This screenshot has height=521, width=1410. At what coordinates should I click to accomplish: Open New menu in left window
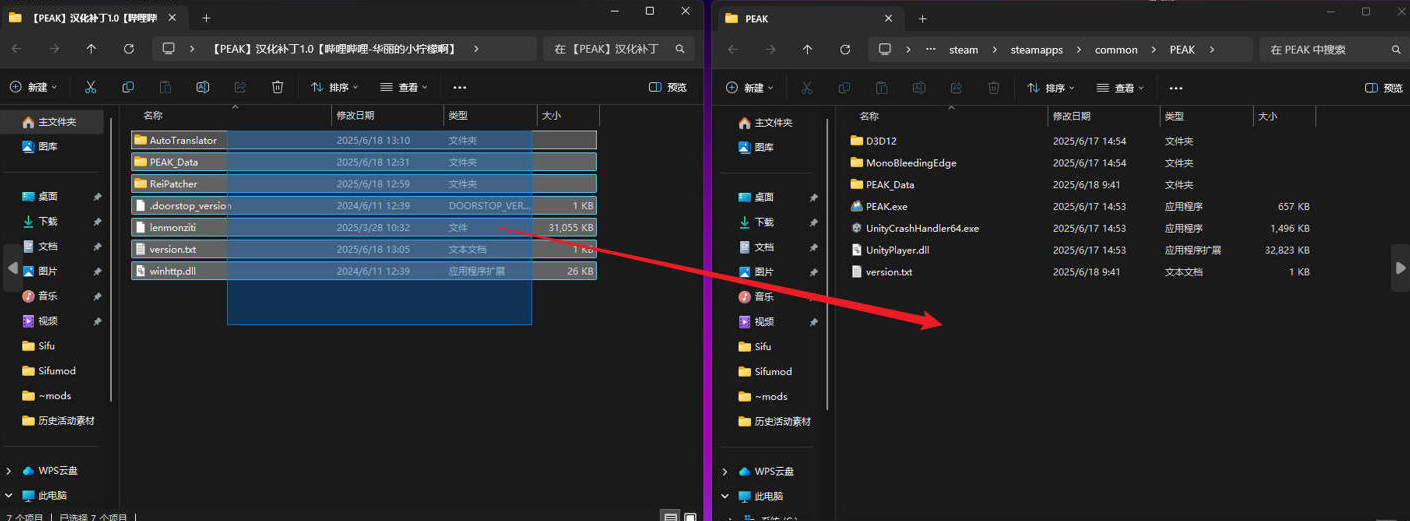[34, 87]
